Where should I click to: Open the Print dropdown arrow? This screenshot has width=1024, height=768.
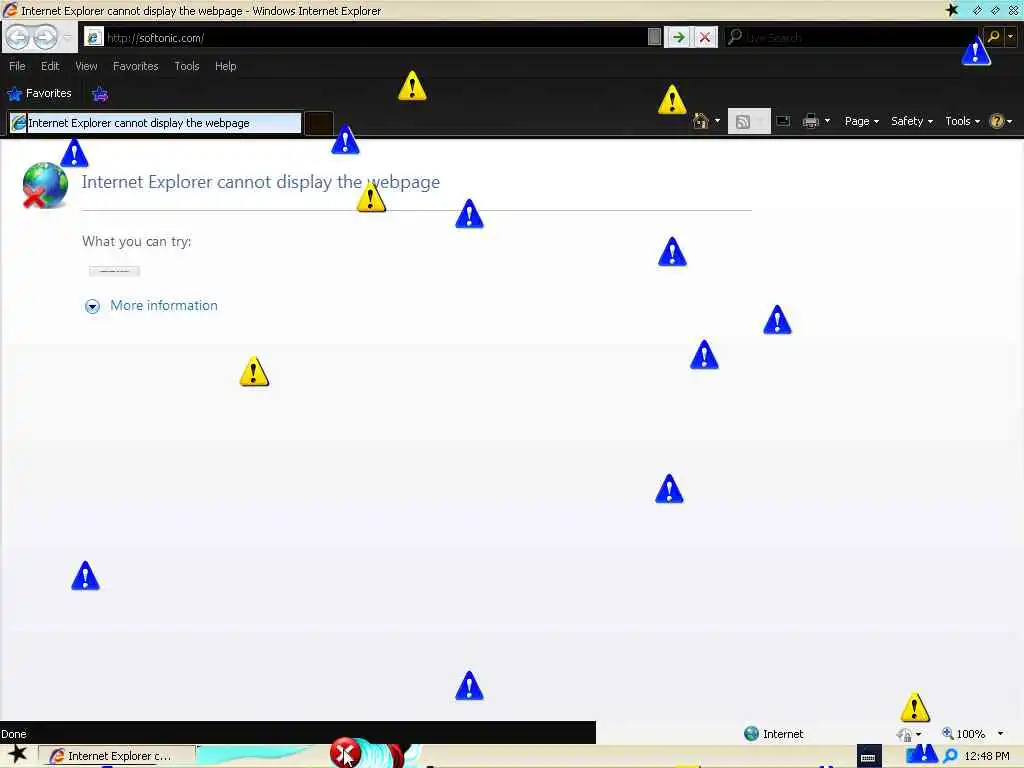click(827, 121)
